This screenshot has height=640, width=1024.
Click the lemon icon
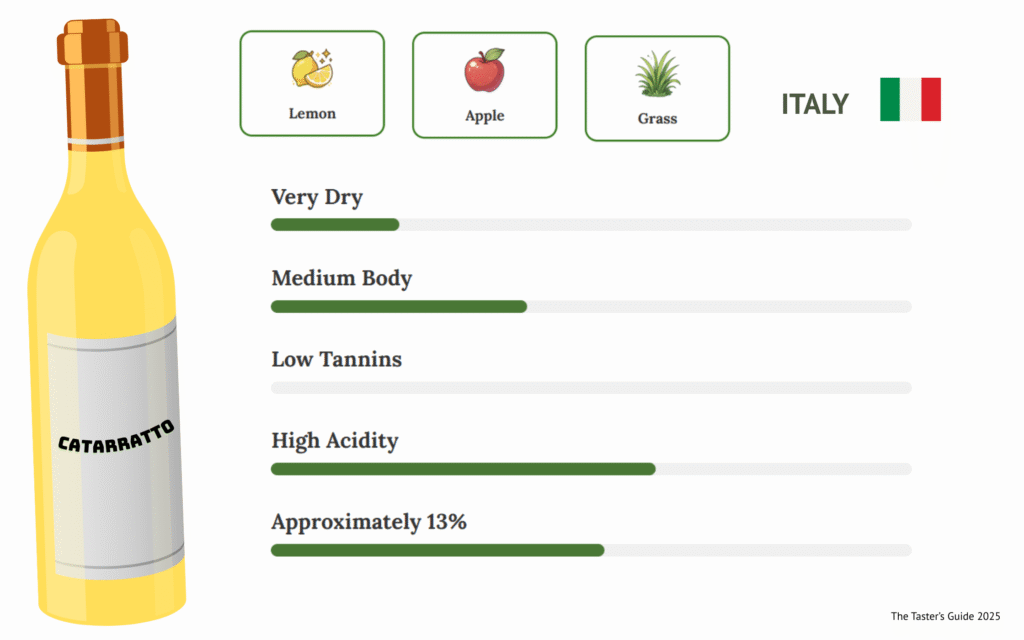[312, 69]
